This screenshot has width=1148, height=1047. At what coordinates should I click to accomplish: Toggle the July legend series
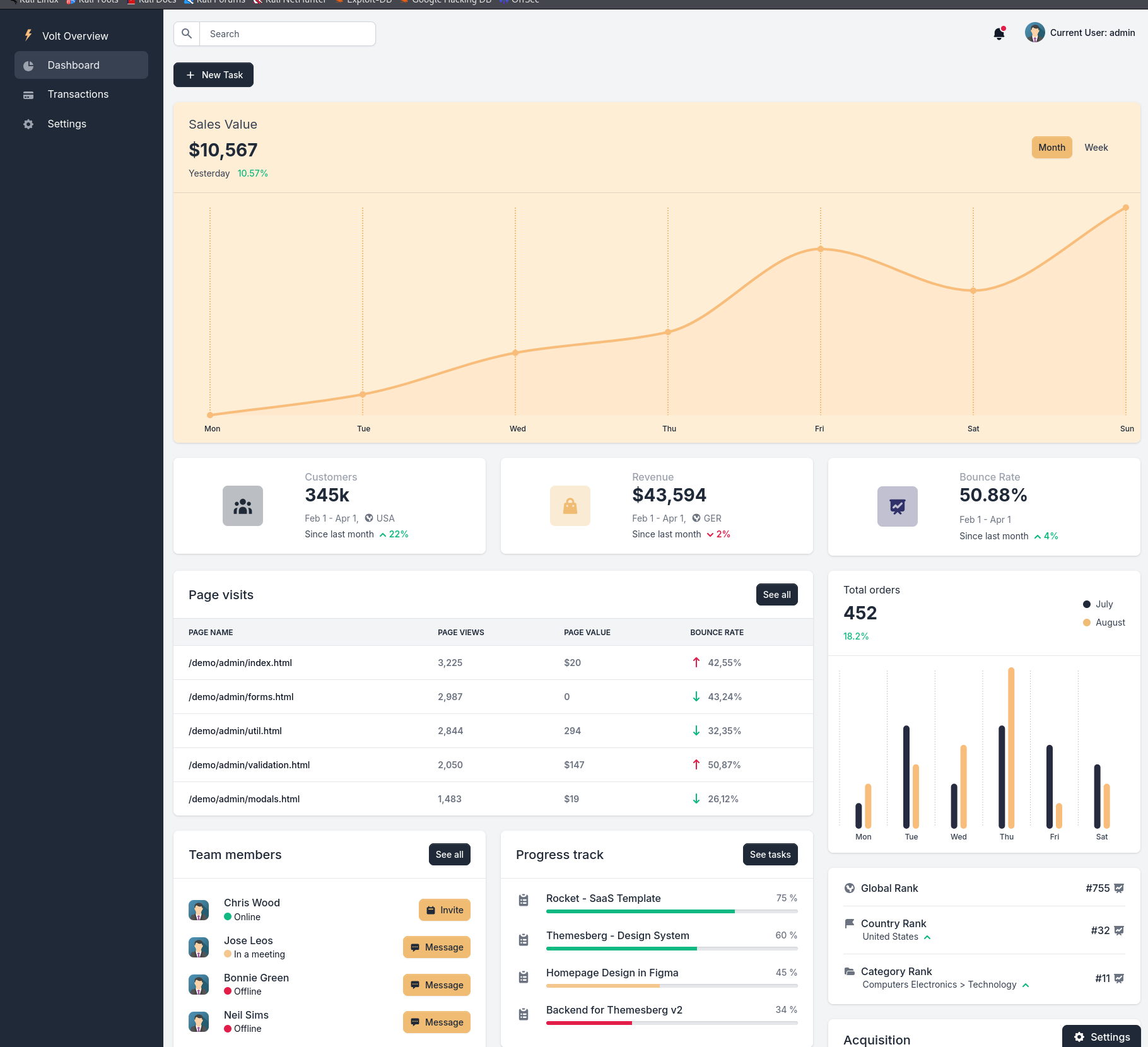click(1098, 604)
